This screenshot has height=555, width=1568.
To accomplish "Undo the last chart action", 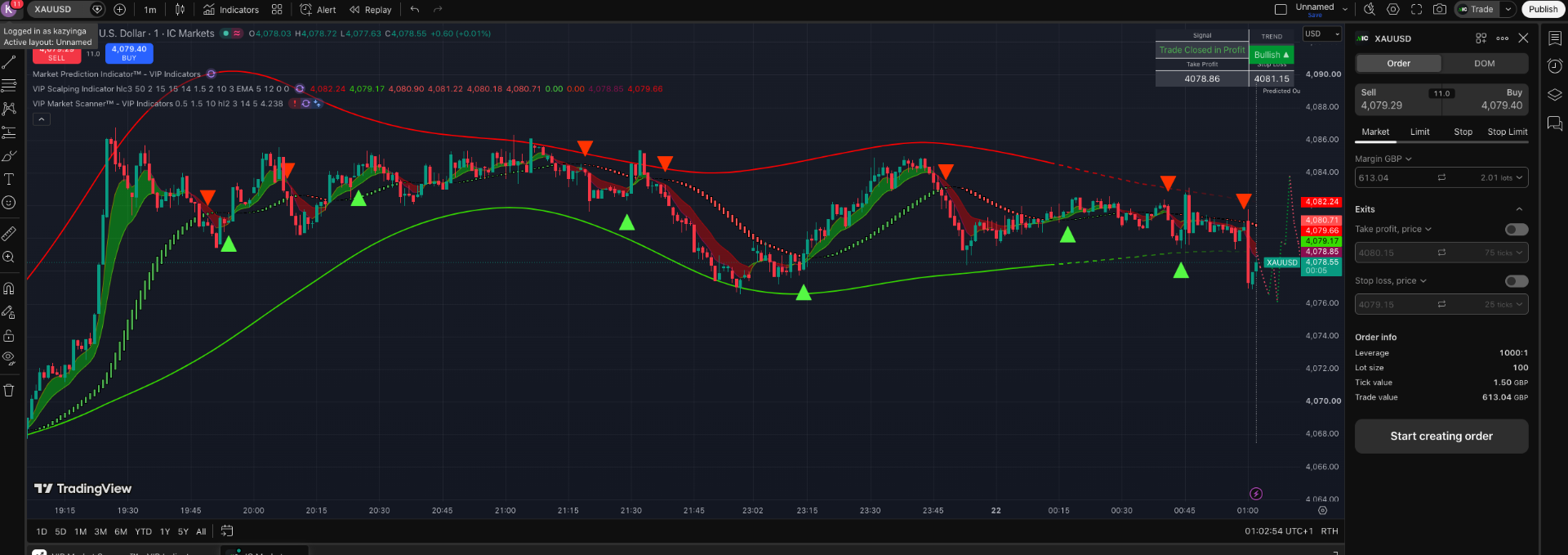I will [415, 10].
